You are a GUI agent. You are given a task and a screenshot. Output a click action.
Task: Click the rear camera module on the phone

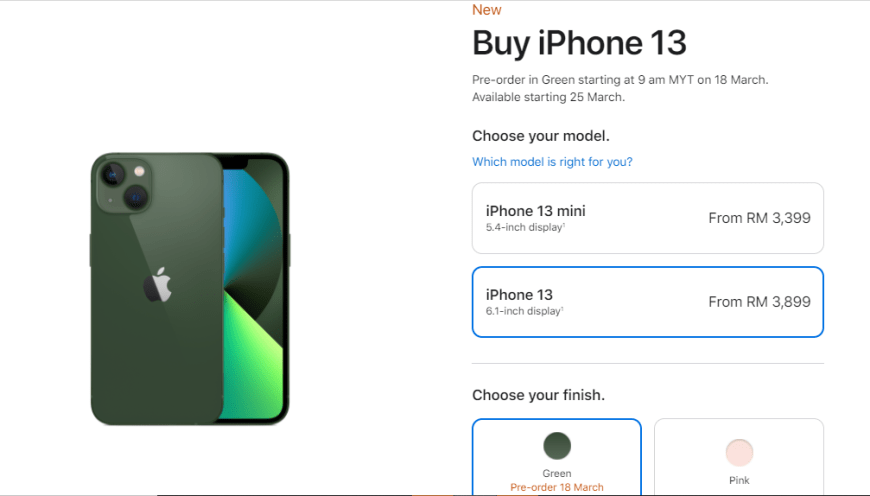click(124, 185)
